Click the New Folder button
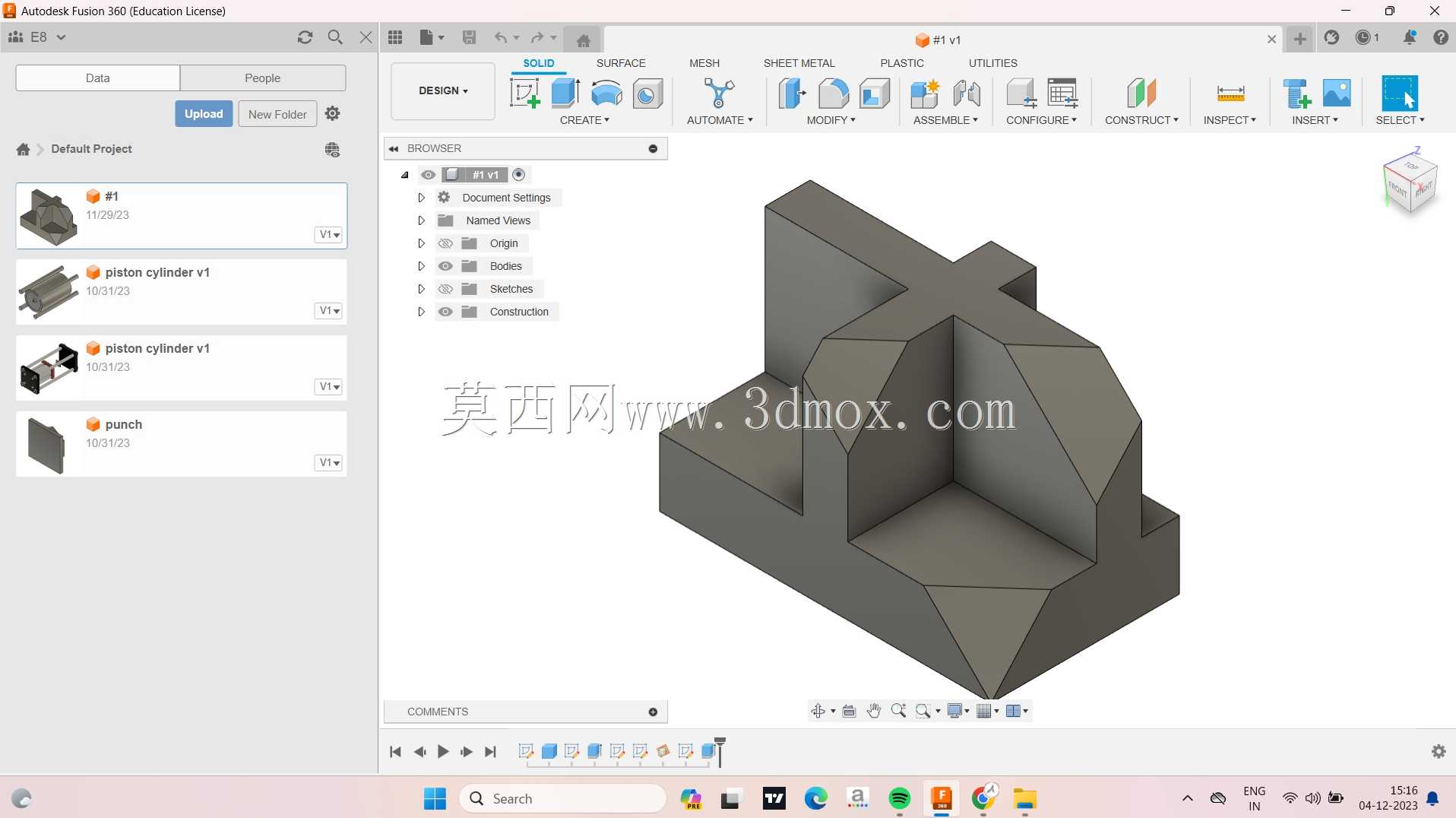Image resolution: width=1456 pixels, height=818 pixels. pos(277,114)
